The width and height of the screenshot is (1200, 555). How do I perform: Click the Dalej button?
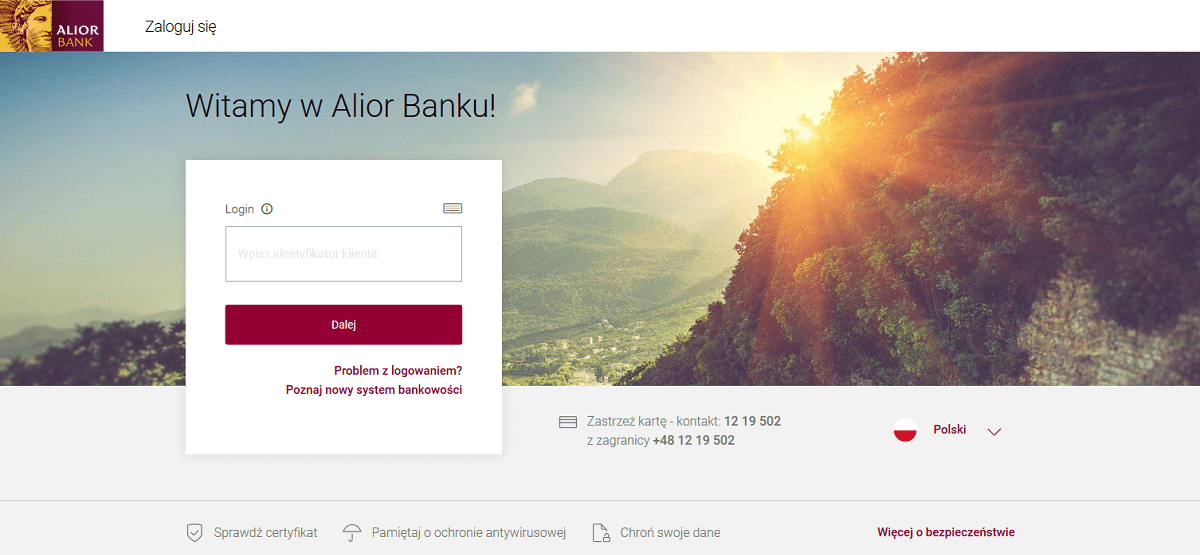[x=343, y=325]
